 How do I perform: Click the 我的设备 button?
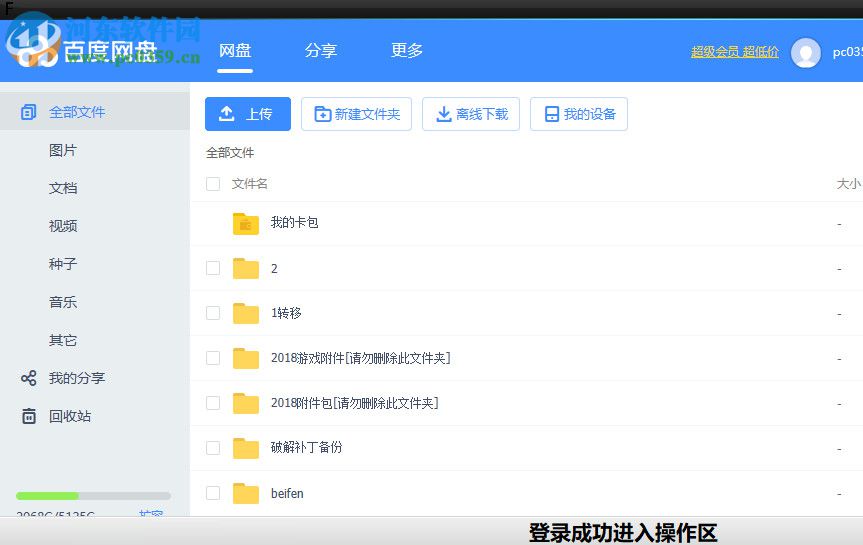click(x=578, y=114)
